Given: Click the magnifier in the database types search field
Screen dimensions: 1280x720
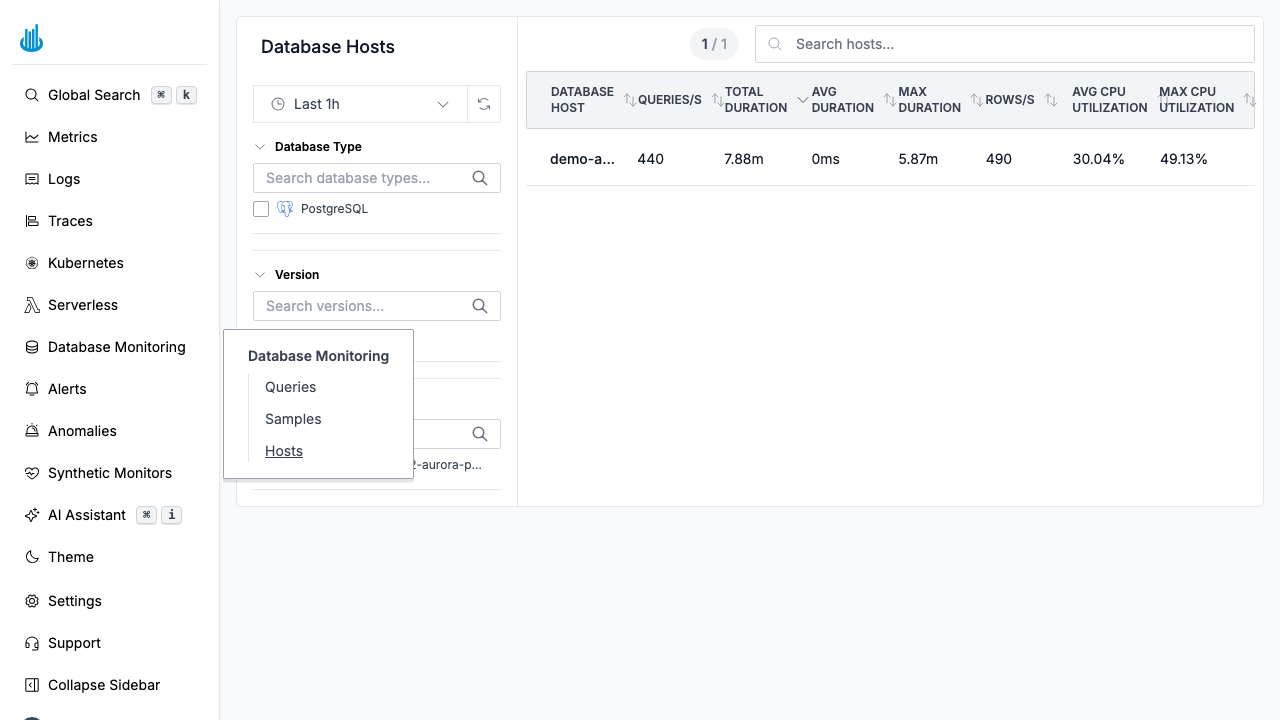Looking at the screenshot, I should point(480,177).
